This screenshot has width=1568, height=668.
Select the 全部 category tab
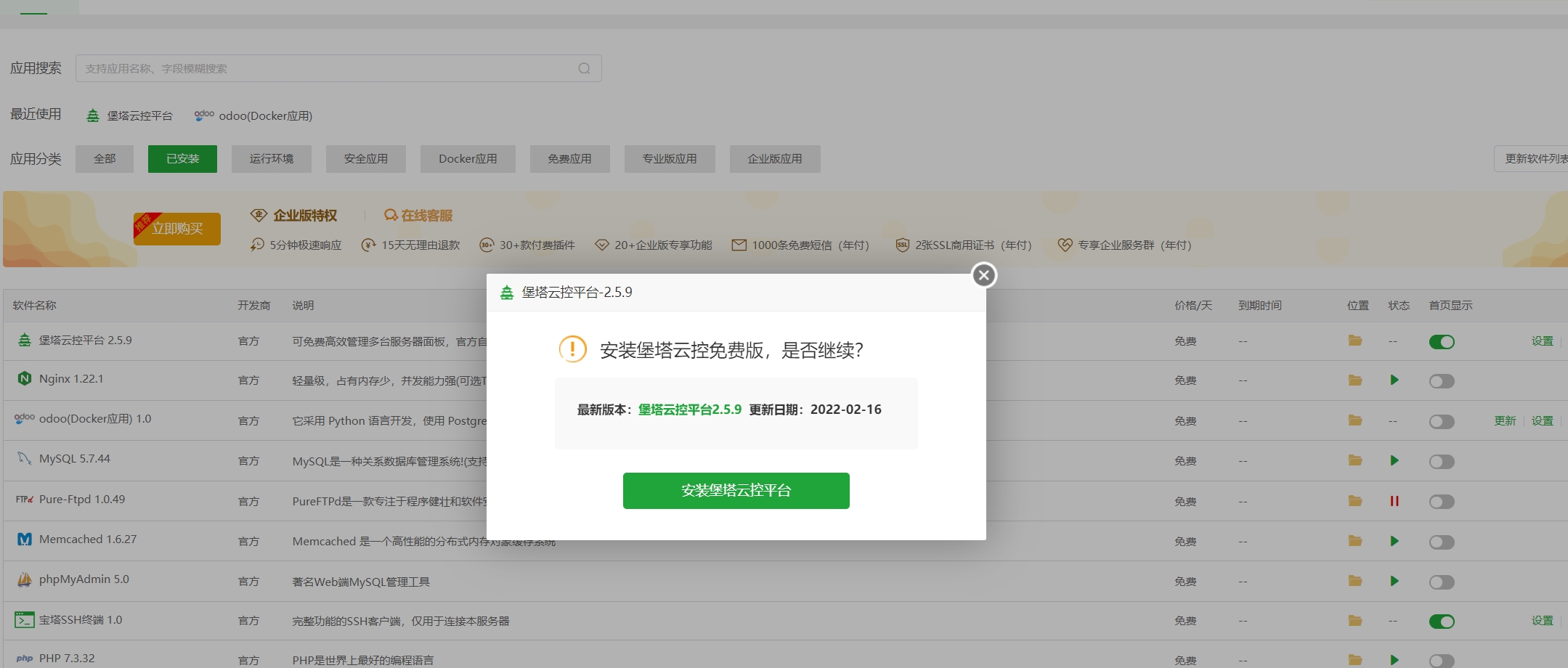[x=105, y=159]
